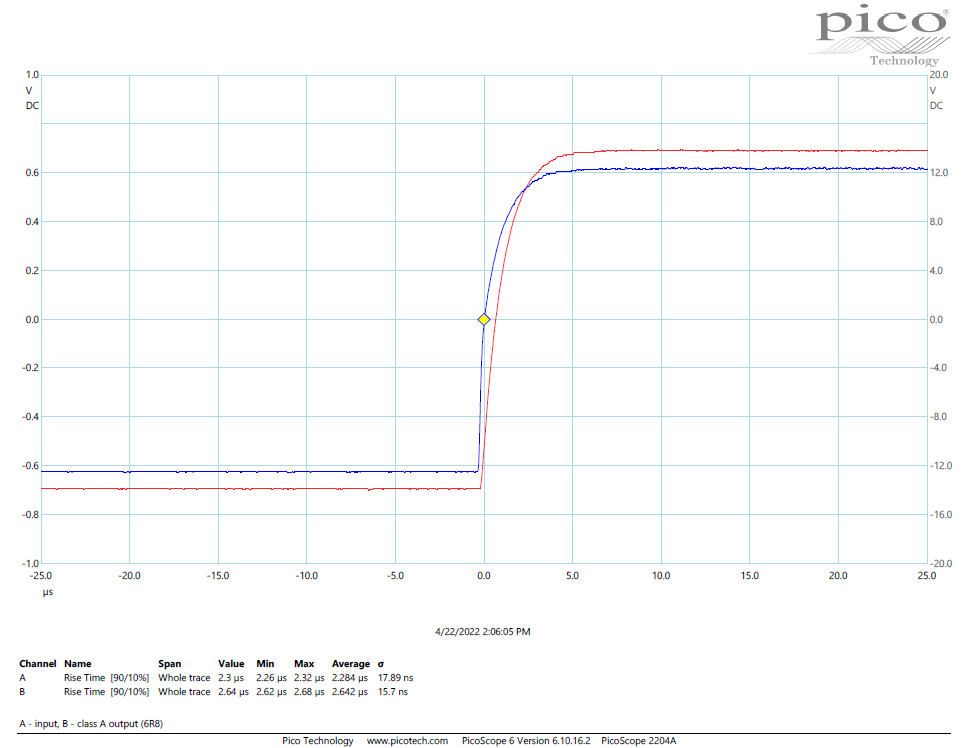
Task: Click the 1.0 label on left axis
Action: coord(32,75)
